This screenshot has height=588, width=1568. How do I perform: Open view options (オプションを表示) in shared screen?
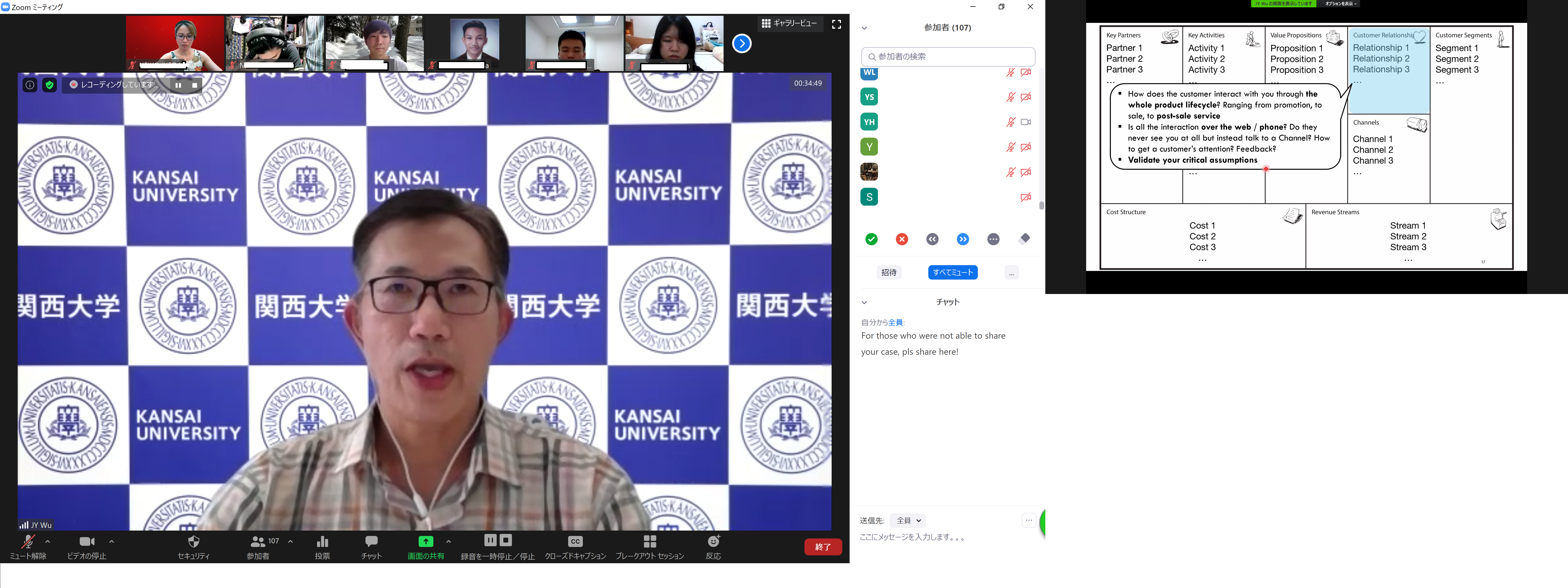[1341, 4]
